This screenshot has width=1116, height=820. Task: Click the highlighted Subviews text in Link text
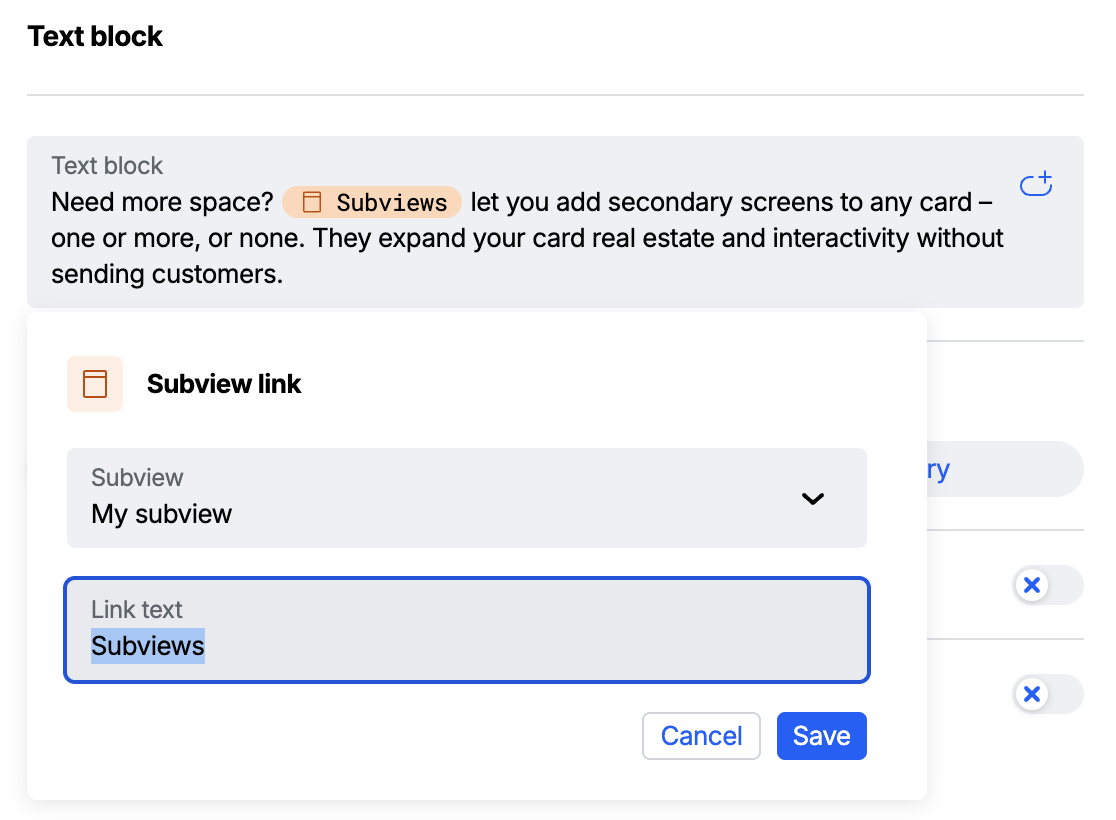click(x=148, y=646)
